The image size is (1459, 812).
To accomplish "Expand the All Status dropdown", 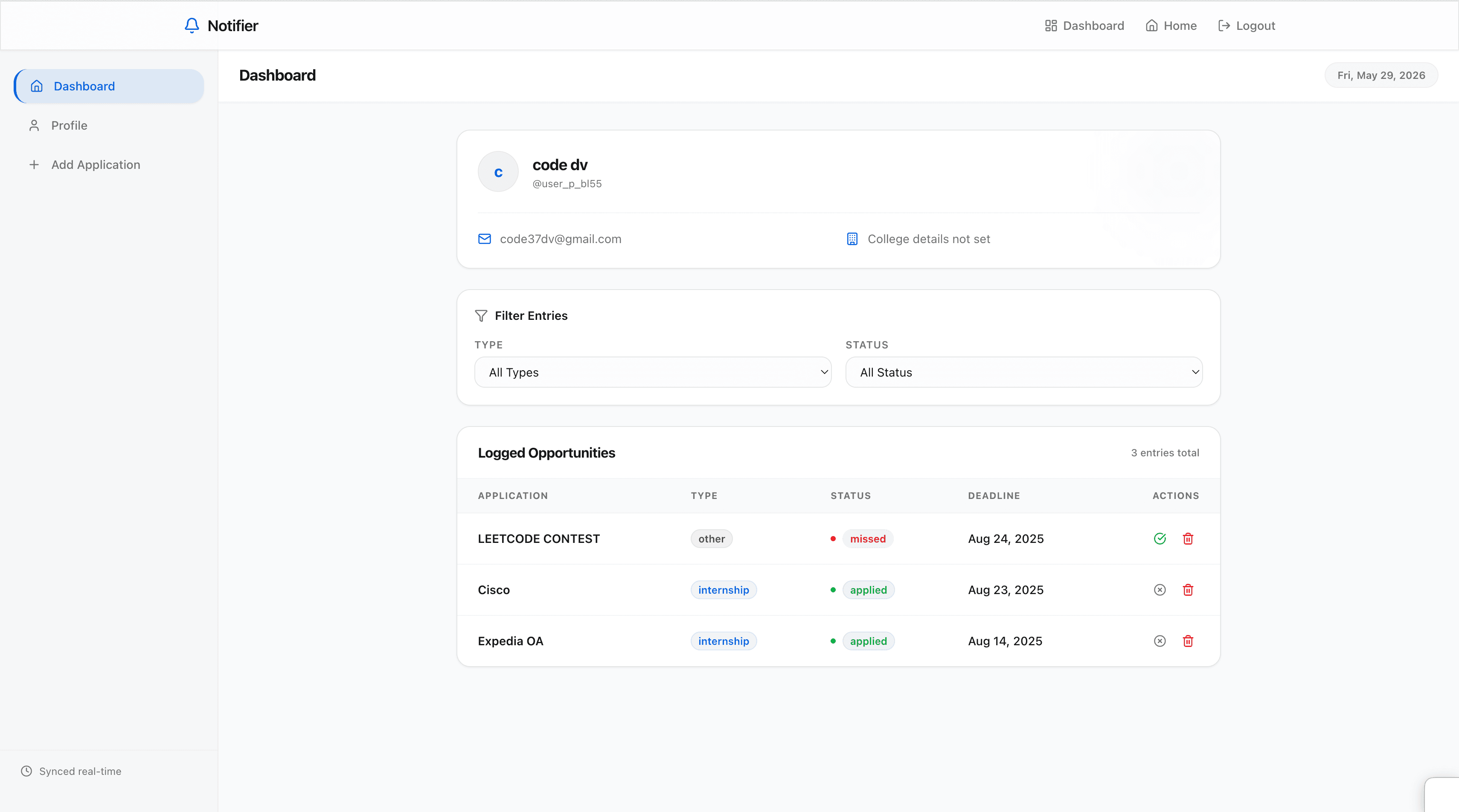I will [1023, 372].
